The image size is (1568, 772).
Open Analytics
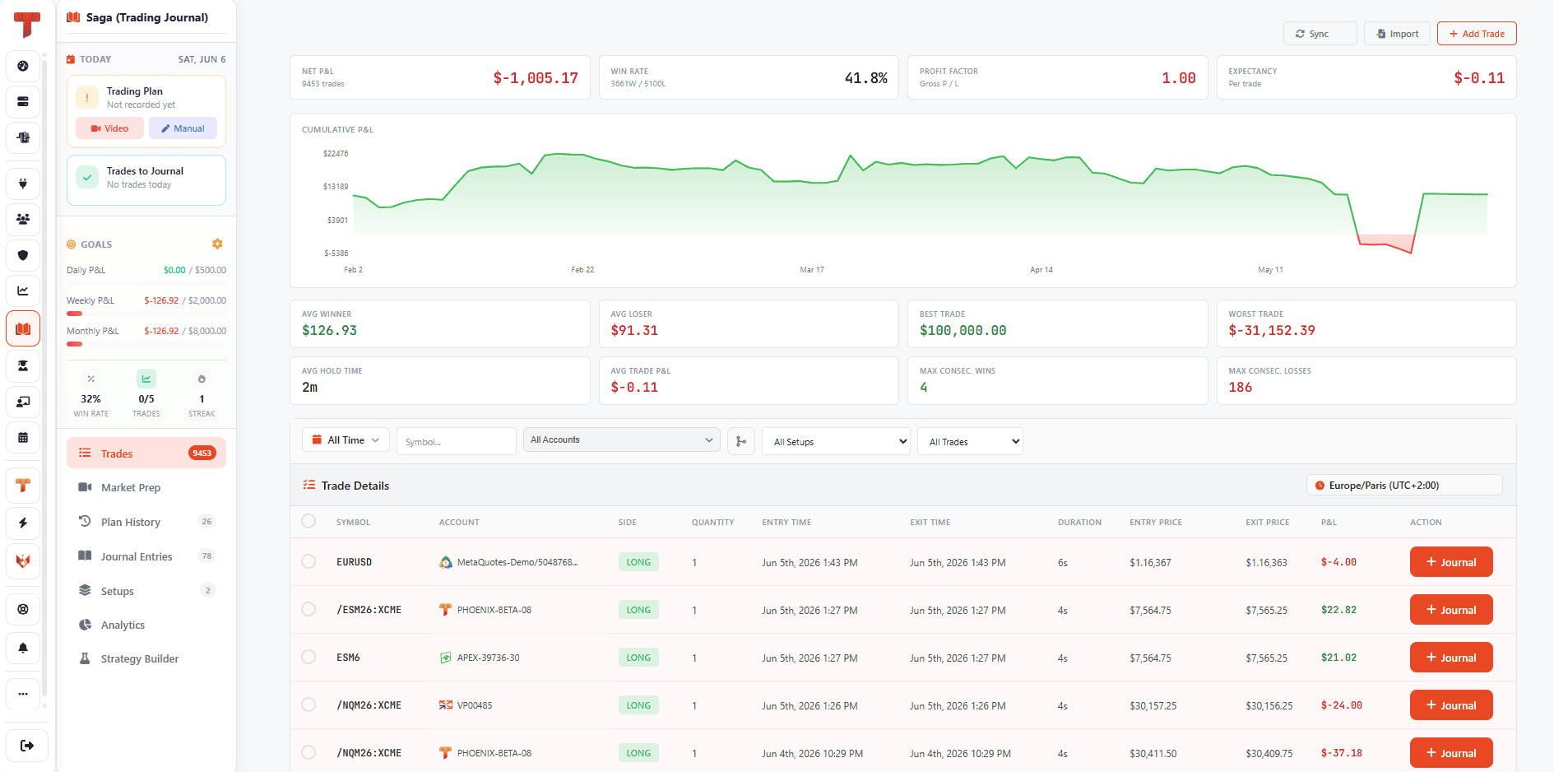coord(146,625)
